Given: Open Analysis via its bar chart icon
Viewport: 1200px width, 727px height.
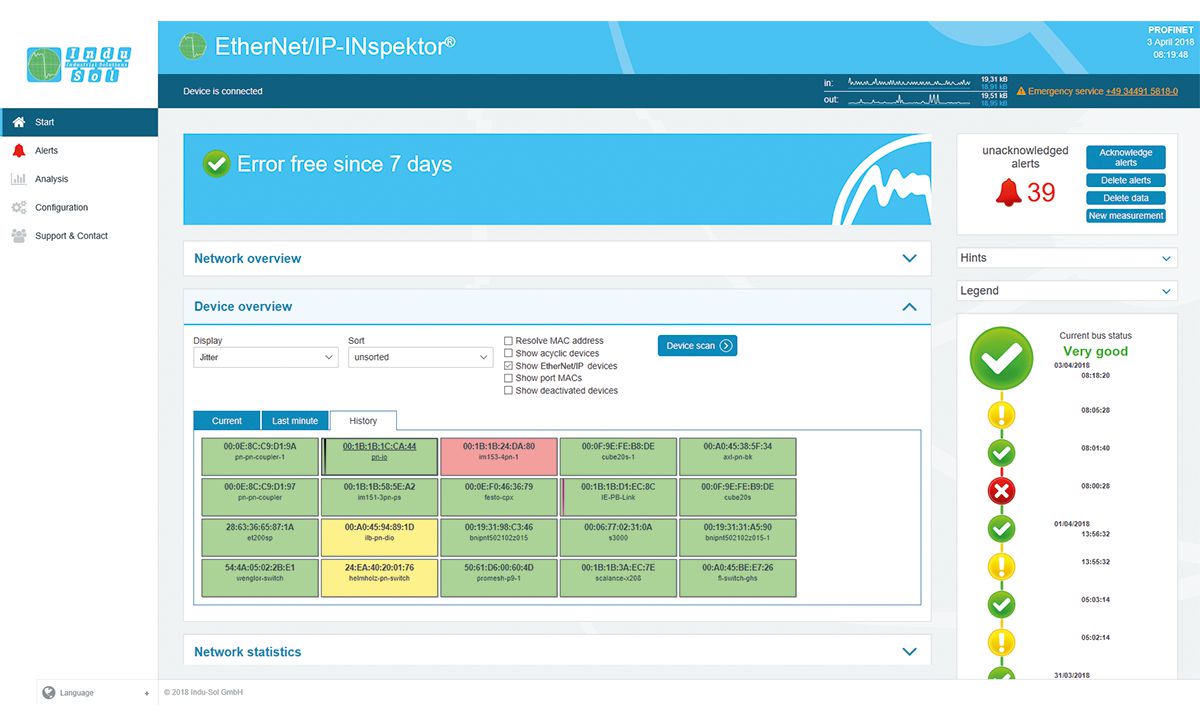Looking at the screenshot, I should click(x=18, y=179).
